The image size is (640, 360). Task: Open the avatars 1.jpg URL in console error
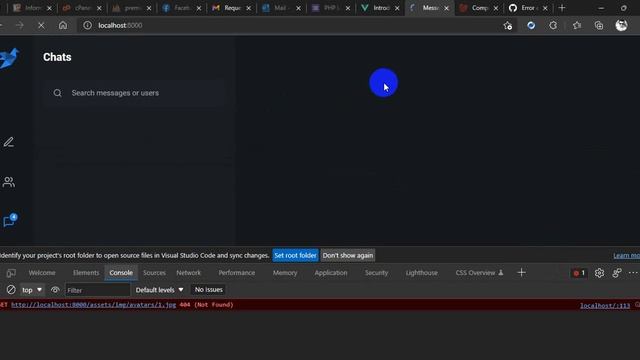(x=93, y=305)
